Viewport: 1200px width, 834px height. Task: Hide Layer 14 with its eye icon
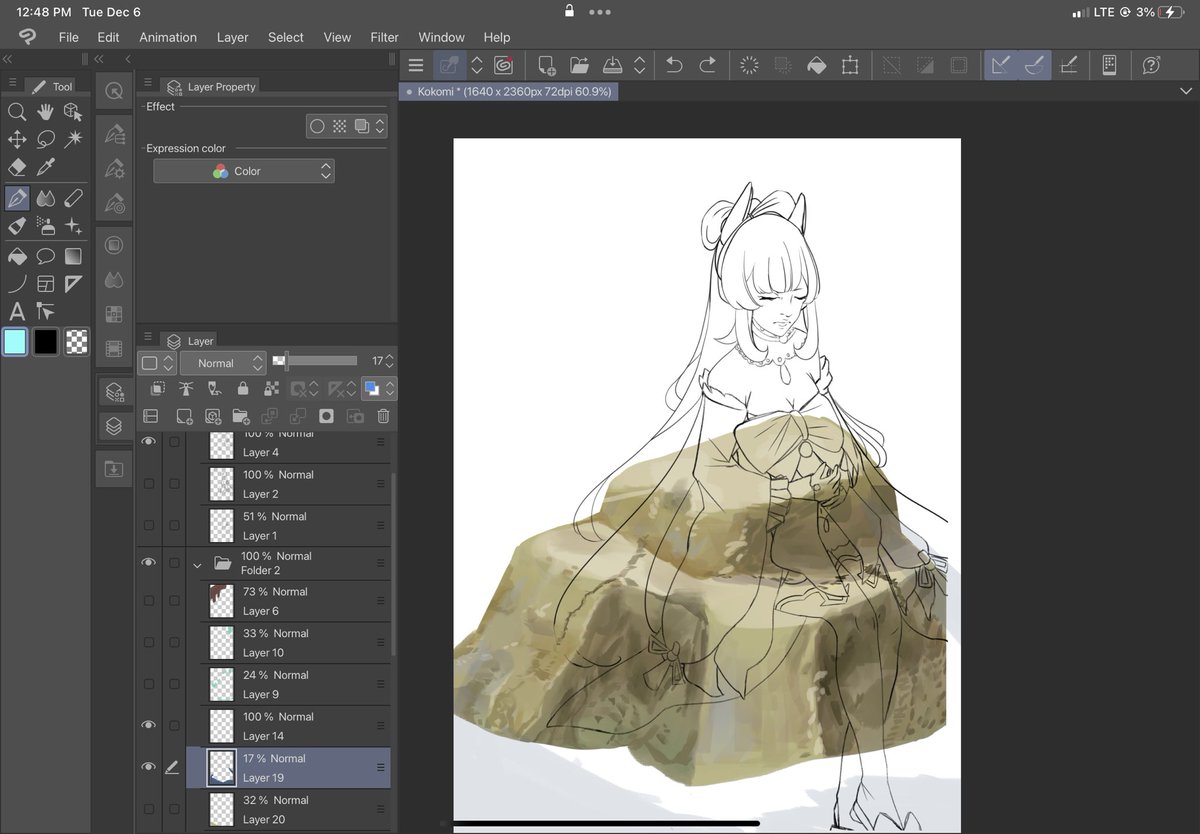click(x=149, y=725)
